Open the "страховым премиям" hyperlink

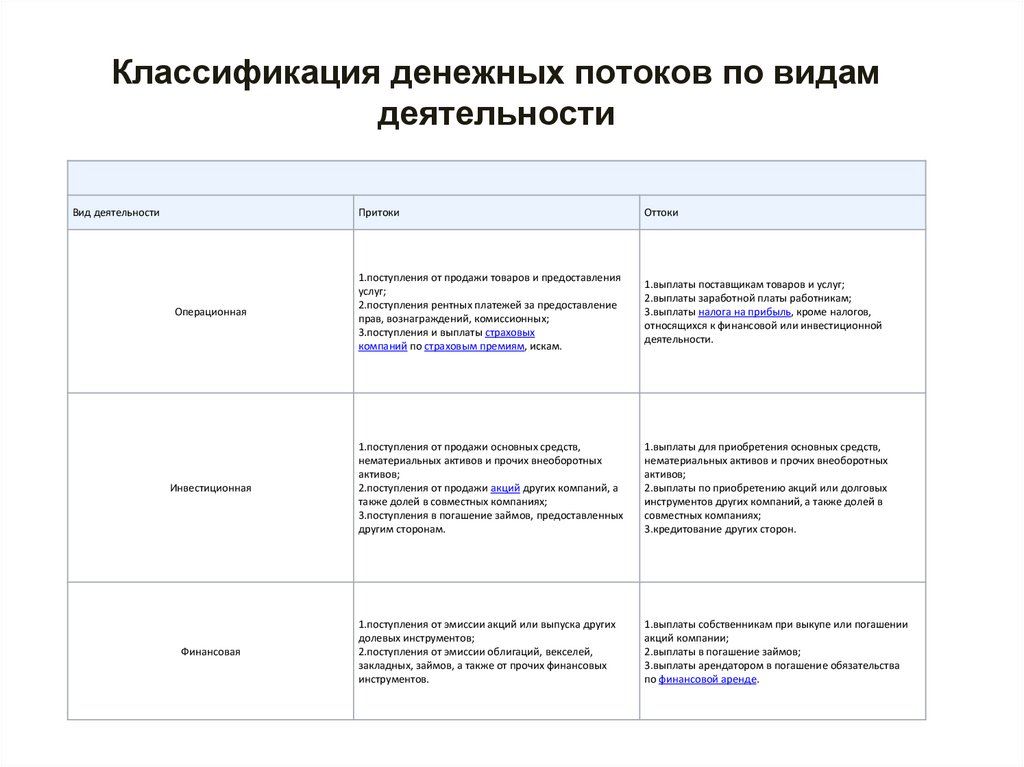tap(475, 347)
